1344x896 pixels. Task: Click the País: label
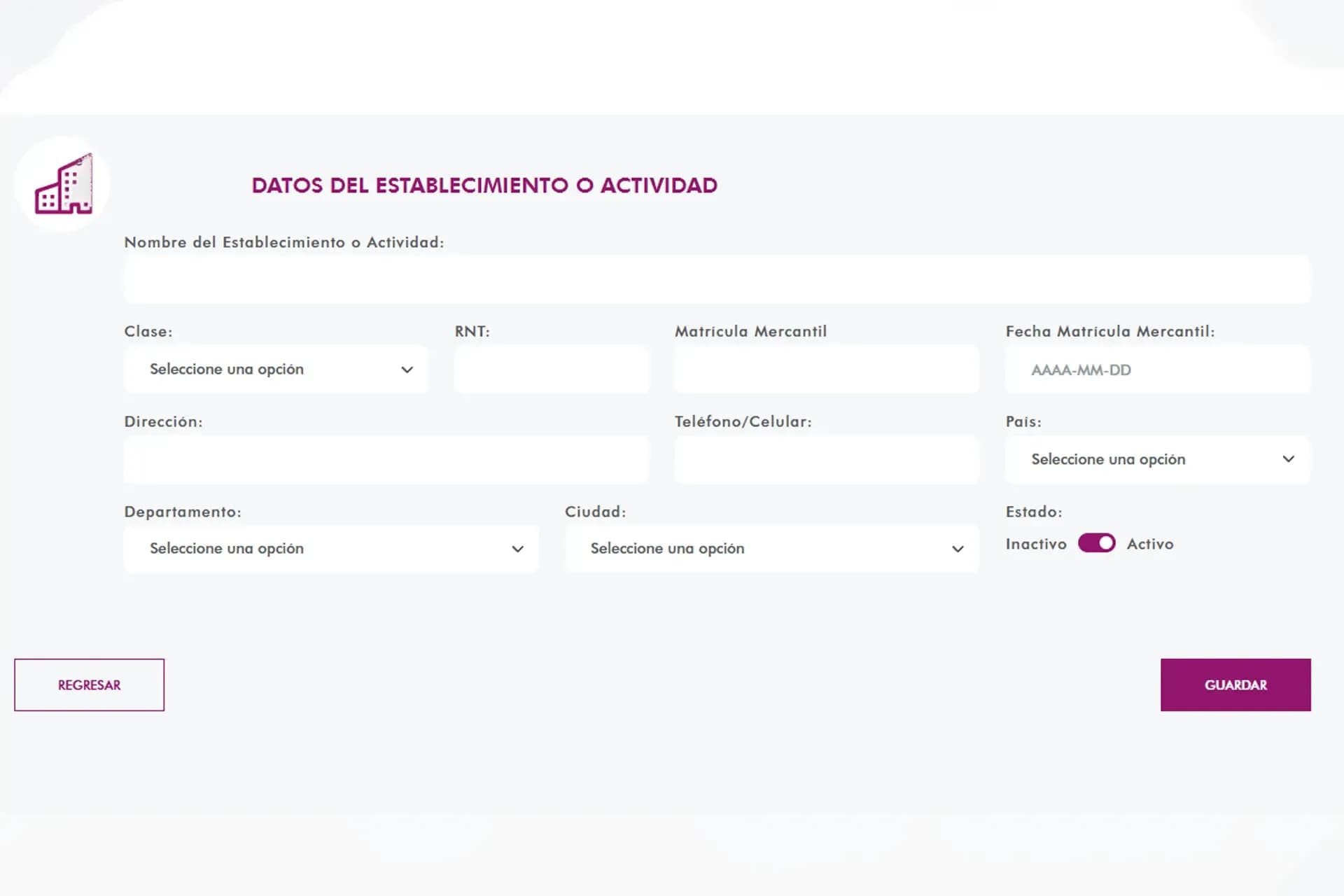pyautogui.click(x=1023, y=421)
